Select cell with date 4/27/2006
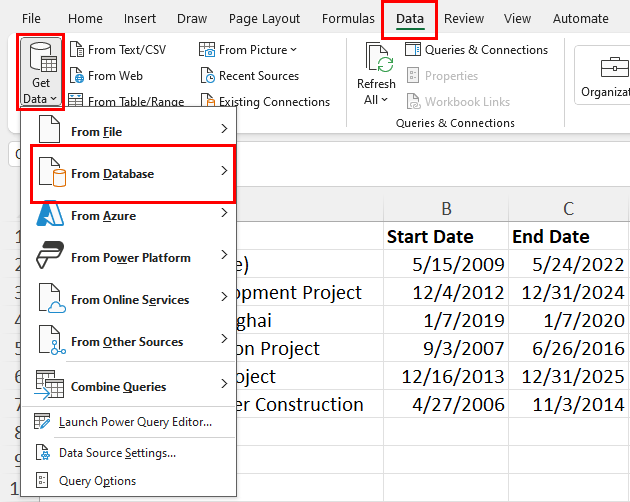Screen dimensions: 630x502 click(446, 404)
